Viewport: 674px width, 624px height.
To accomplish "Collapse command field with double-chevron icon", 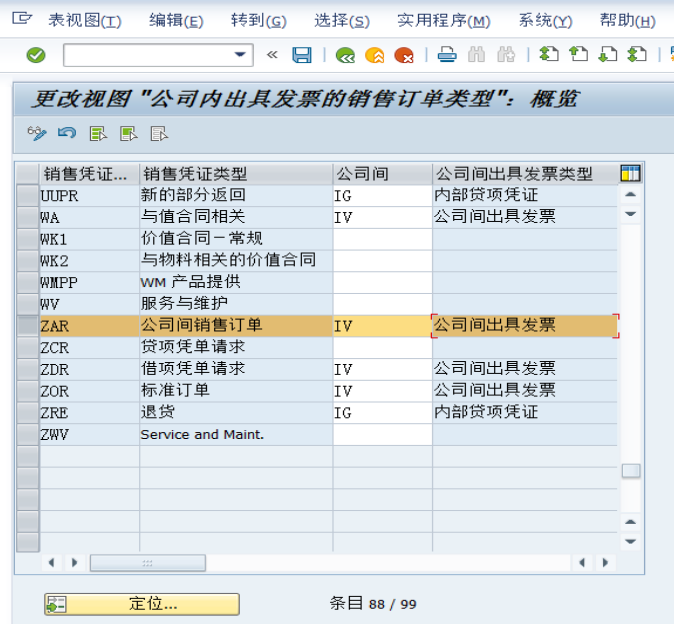I will pyautogui.click(x=272, y=55).
